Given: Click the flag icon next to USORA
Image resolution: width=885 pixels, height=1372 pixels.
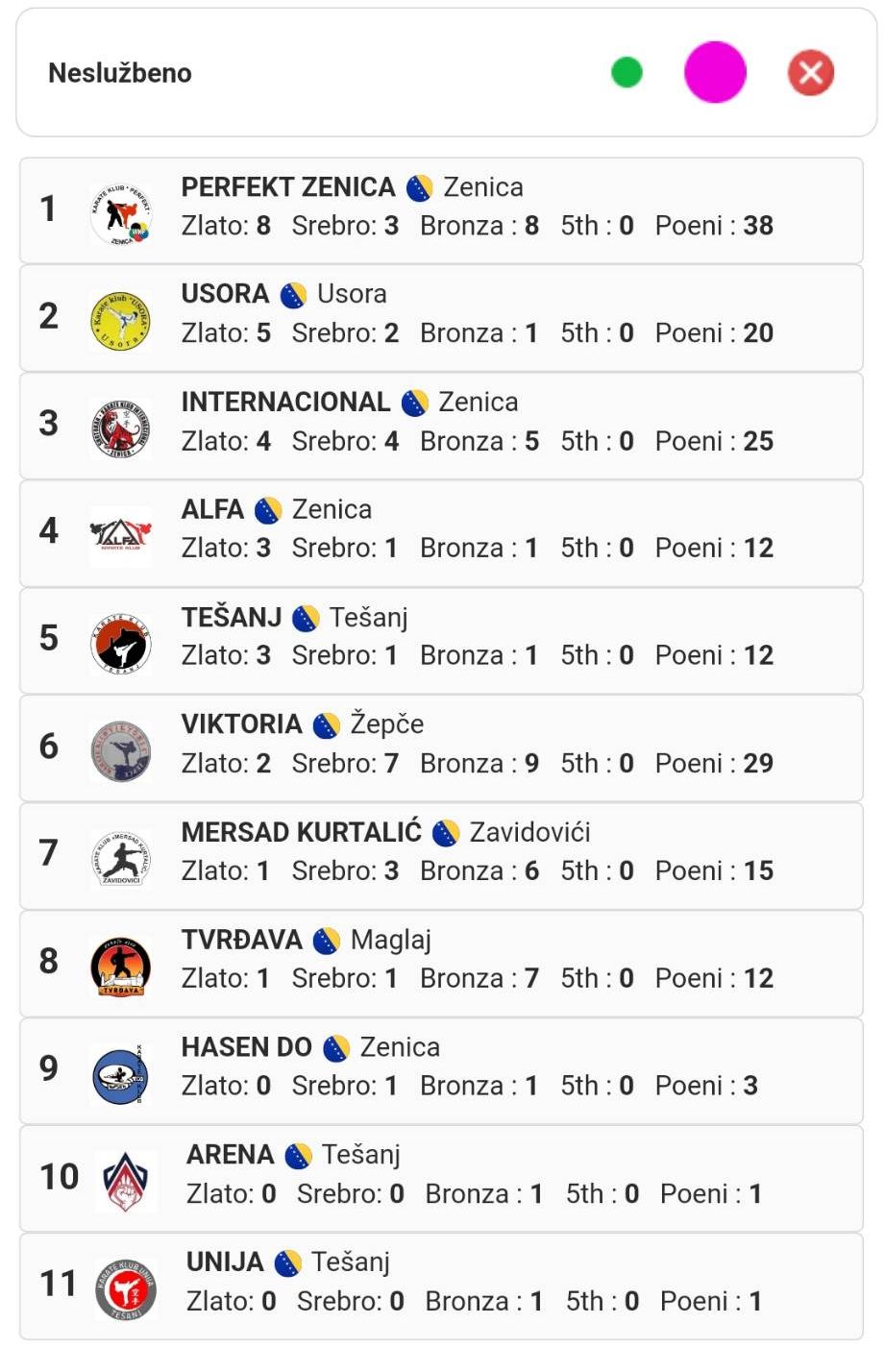Looking at the screenshot, I should [x=293, y=295].
